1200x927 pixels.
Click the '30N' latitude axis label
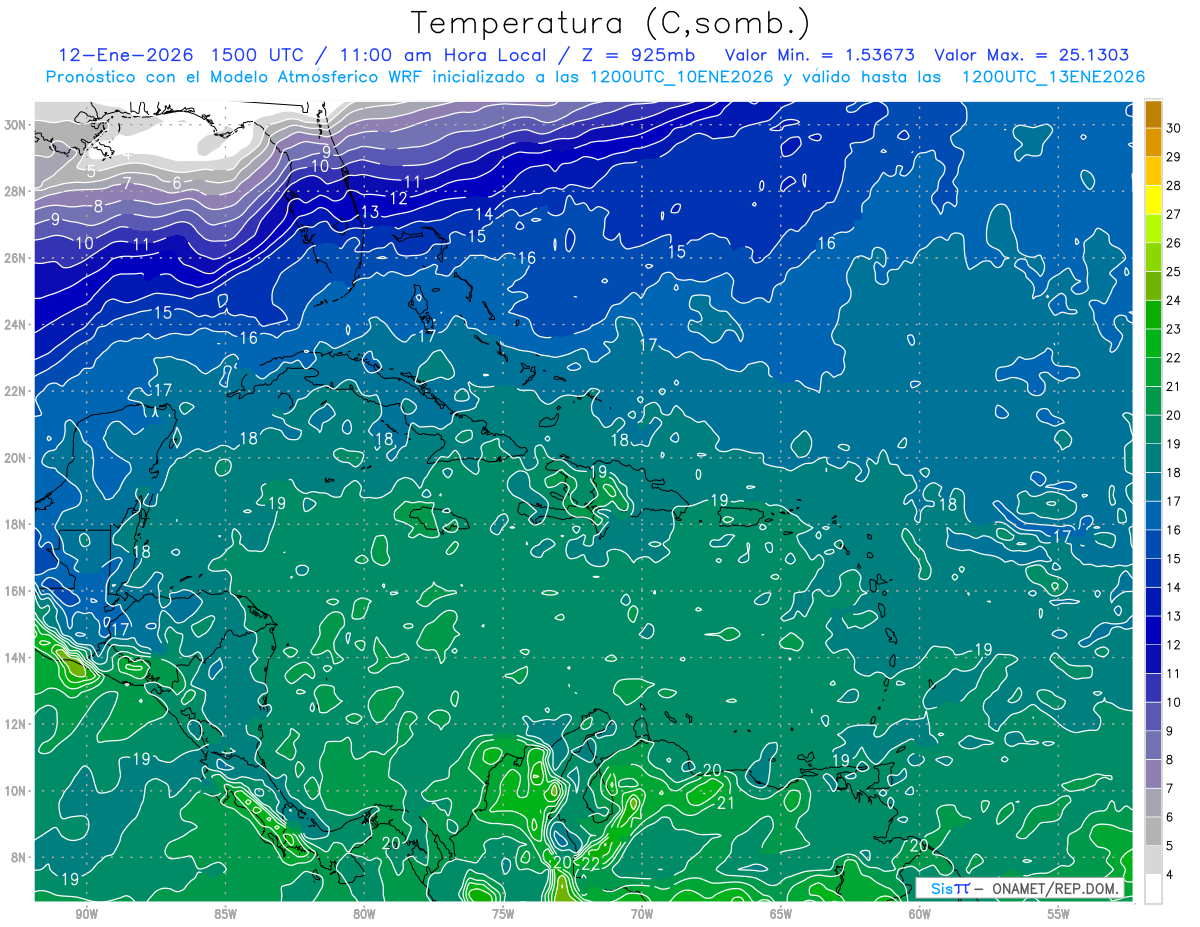coord(15,125)
